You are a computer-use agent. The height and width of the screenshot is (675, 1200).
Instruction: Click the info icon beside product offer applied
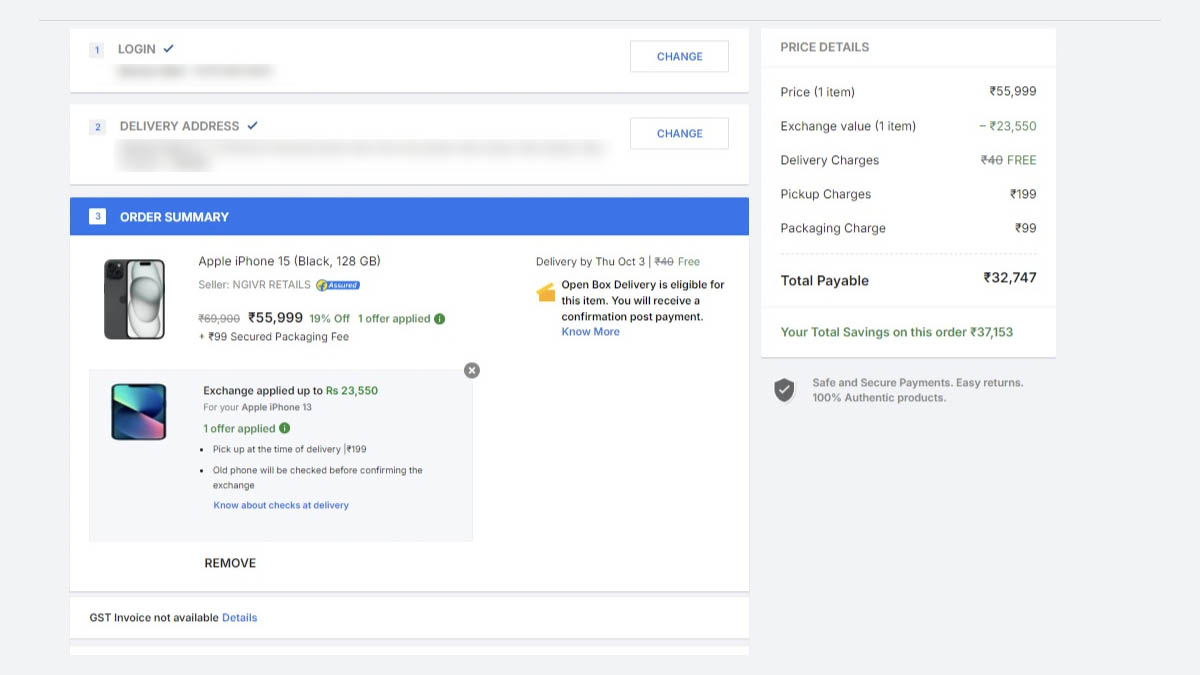(x=440, y=319)
